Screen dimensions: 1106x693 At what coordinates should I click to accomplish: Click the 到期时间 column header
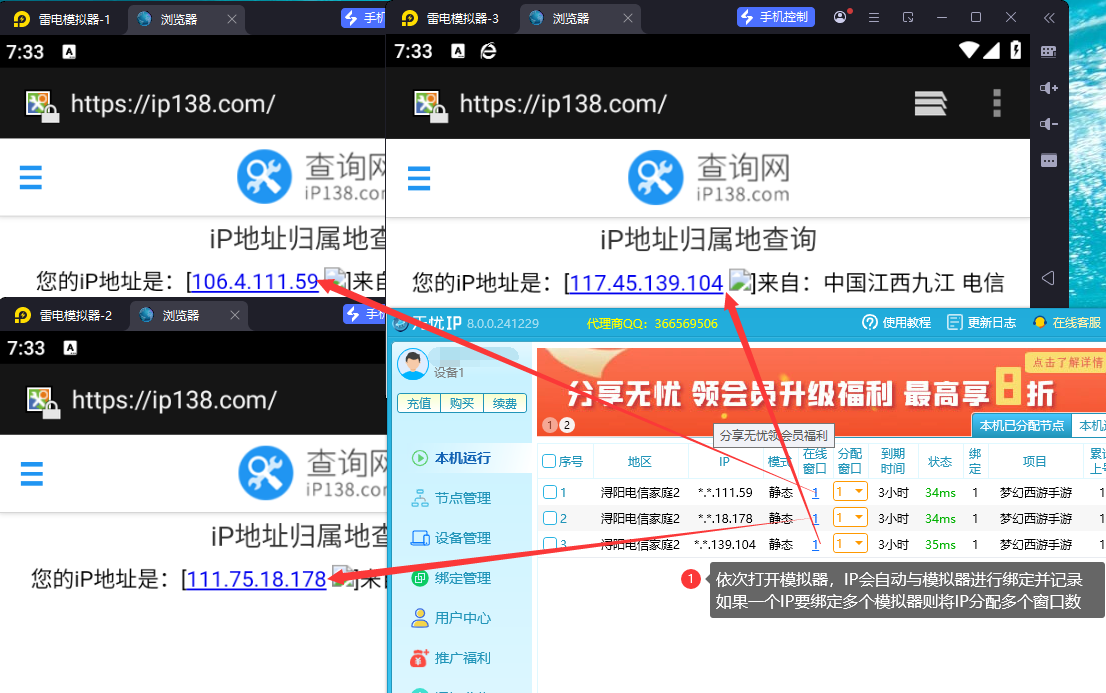892,462
